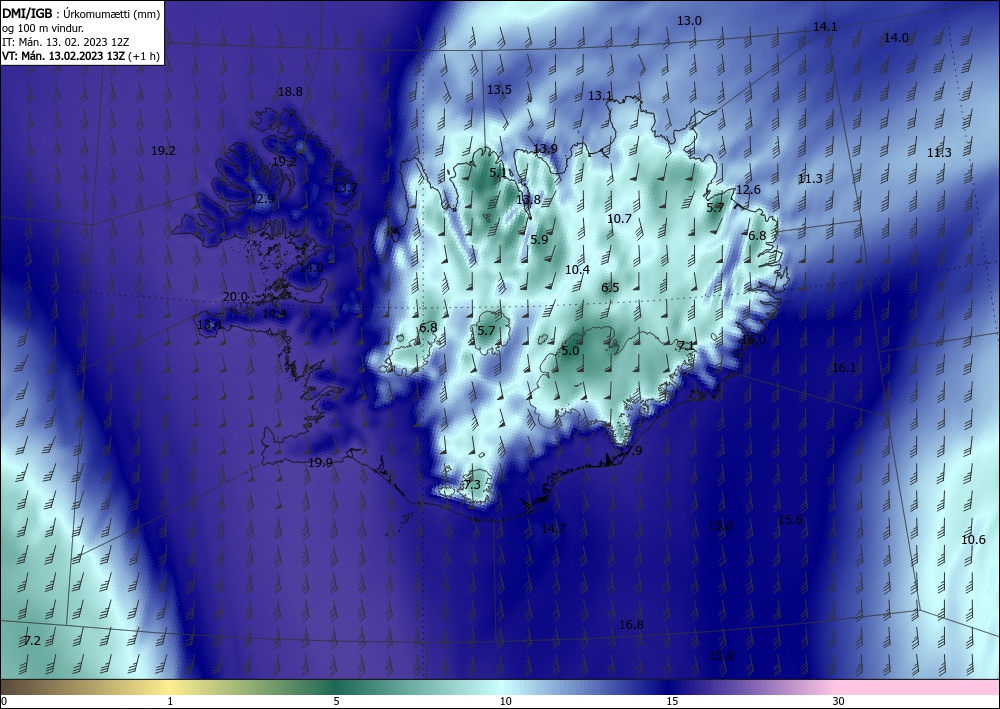Click the 7.1 value on the map
The image size is (1000, 709).
(686, 346)
